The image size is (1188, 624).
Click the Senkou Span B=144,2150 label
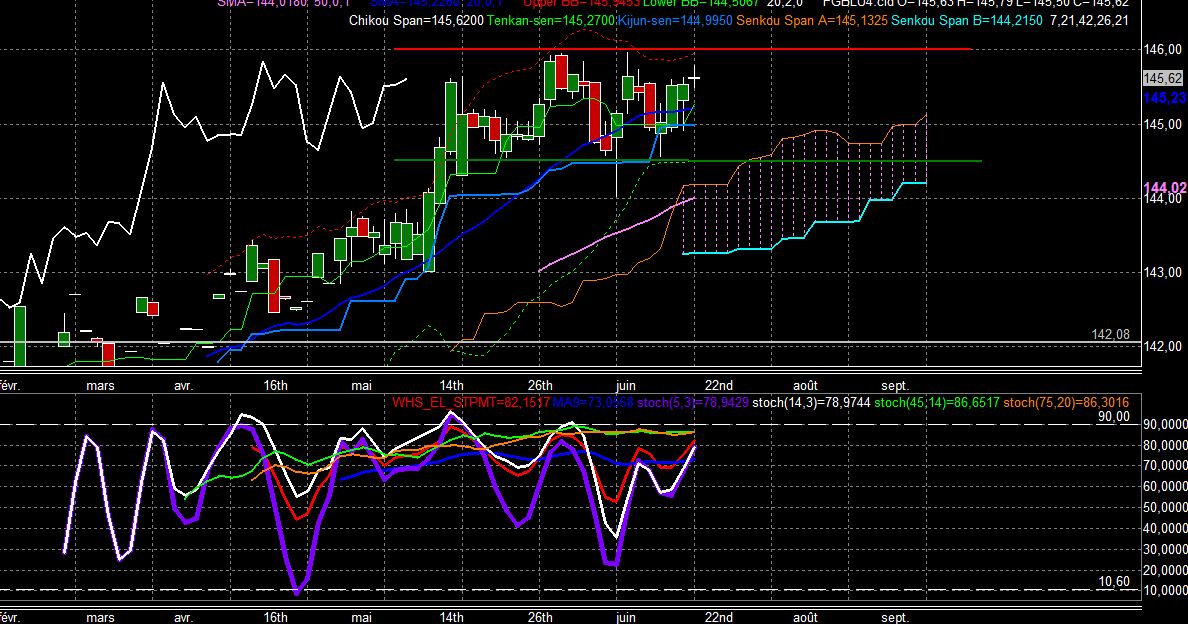coord(967,21)
